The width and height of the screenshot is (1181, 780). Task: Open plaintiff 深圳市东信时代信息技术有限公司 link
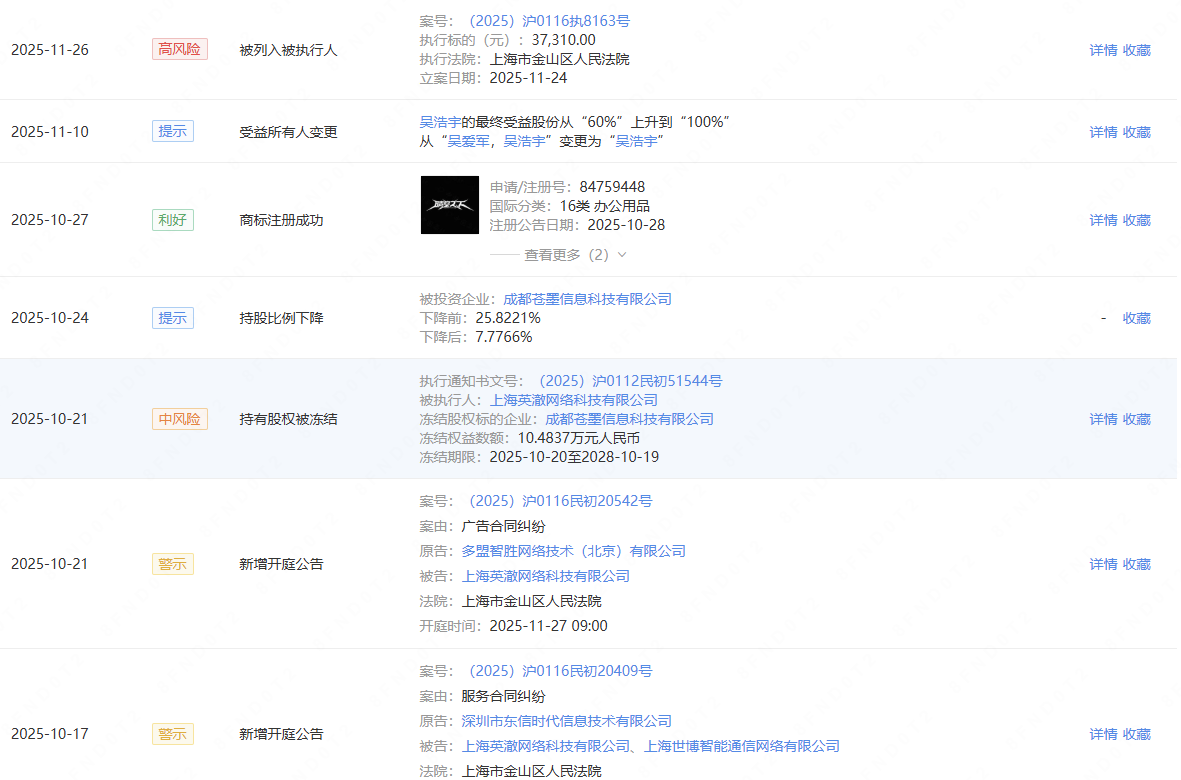tap(566, 721)
